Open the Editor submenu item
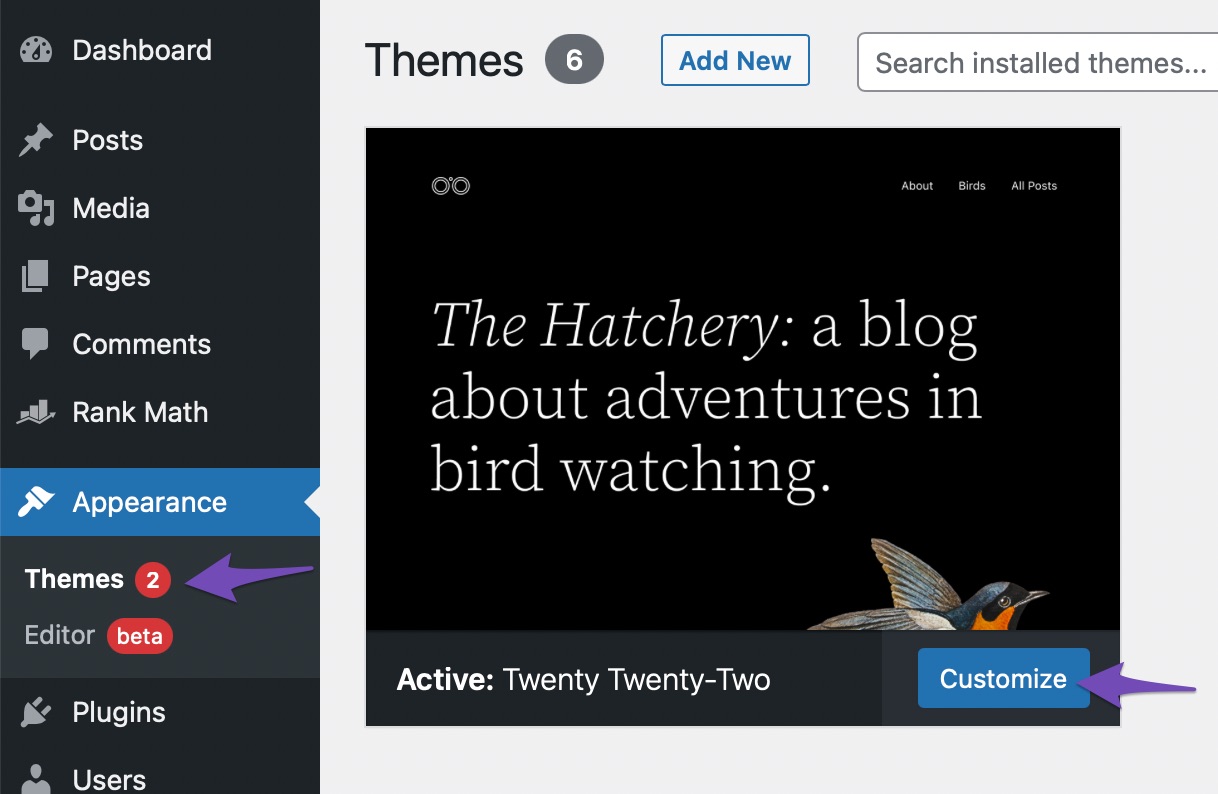Viewport: 1218px width, 794px height. (60, 635)
